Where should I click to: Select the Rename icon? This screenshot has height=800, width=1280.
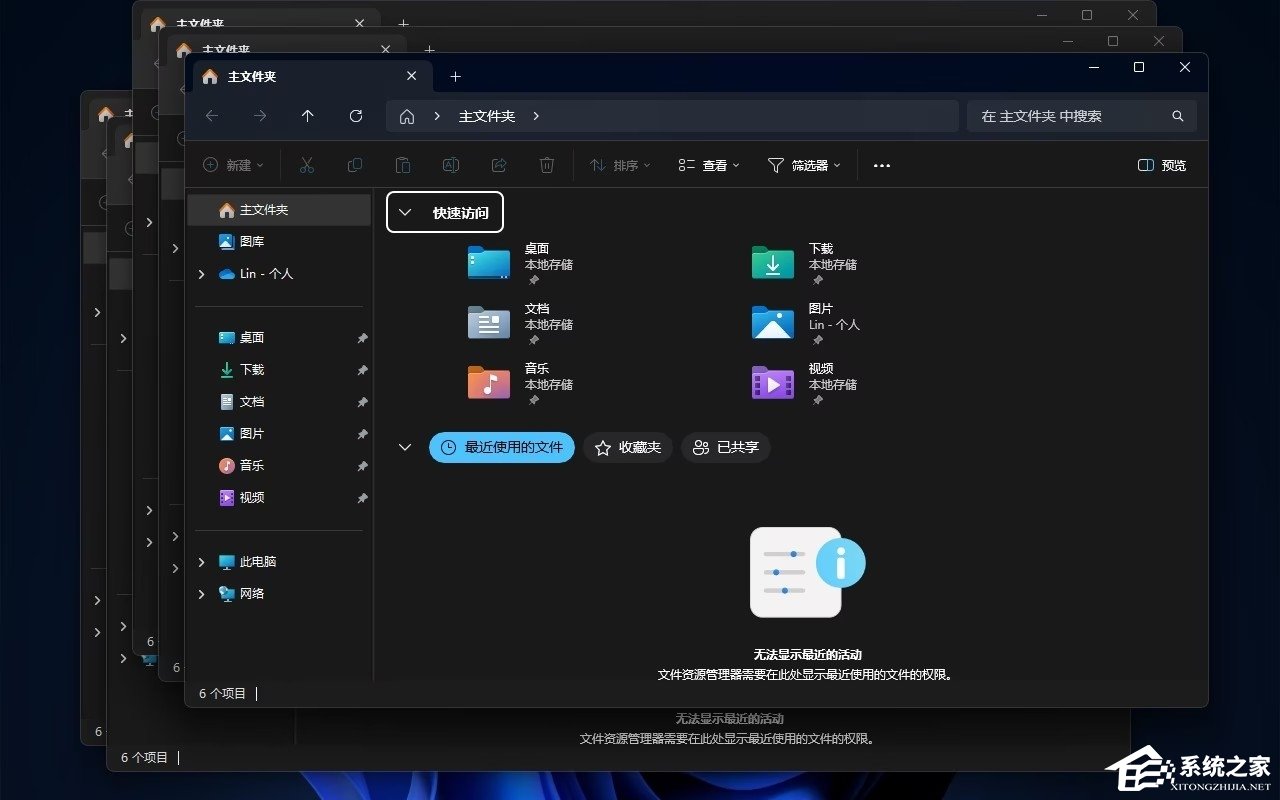[451, 165]
